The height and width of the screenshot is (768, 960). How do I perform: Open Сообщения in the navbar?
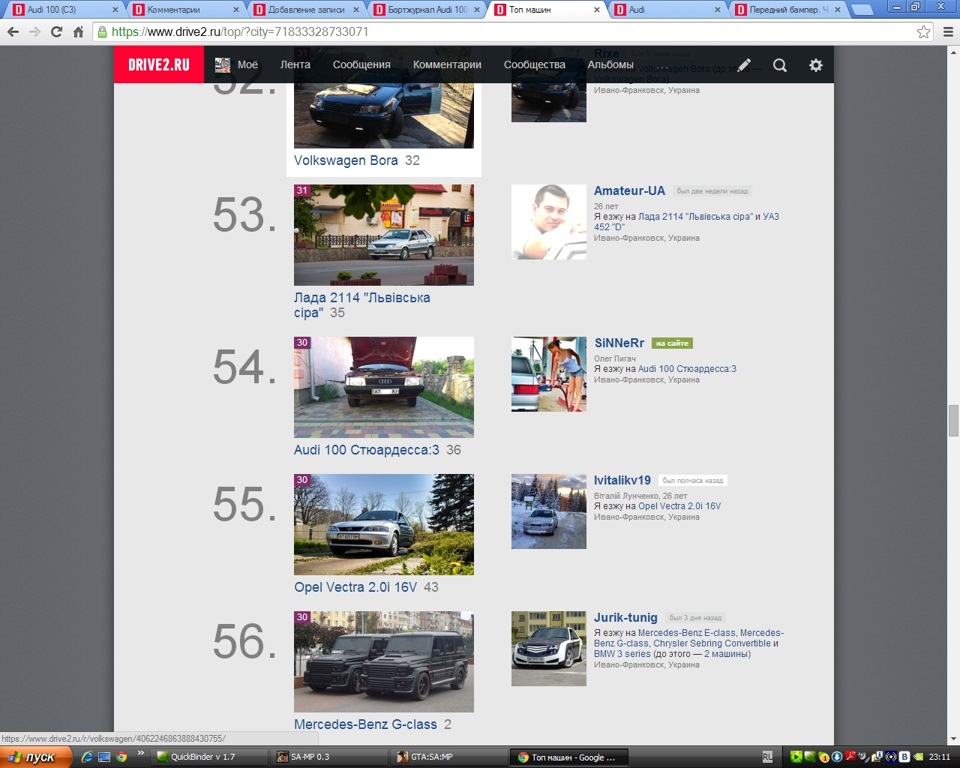[x=361, y=65]
